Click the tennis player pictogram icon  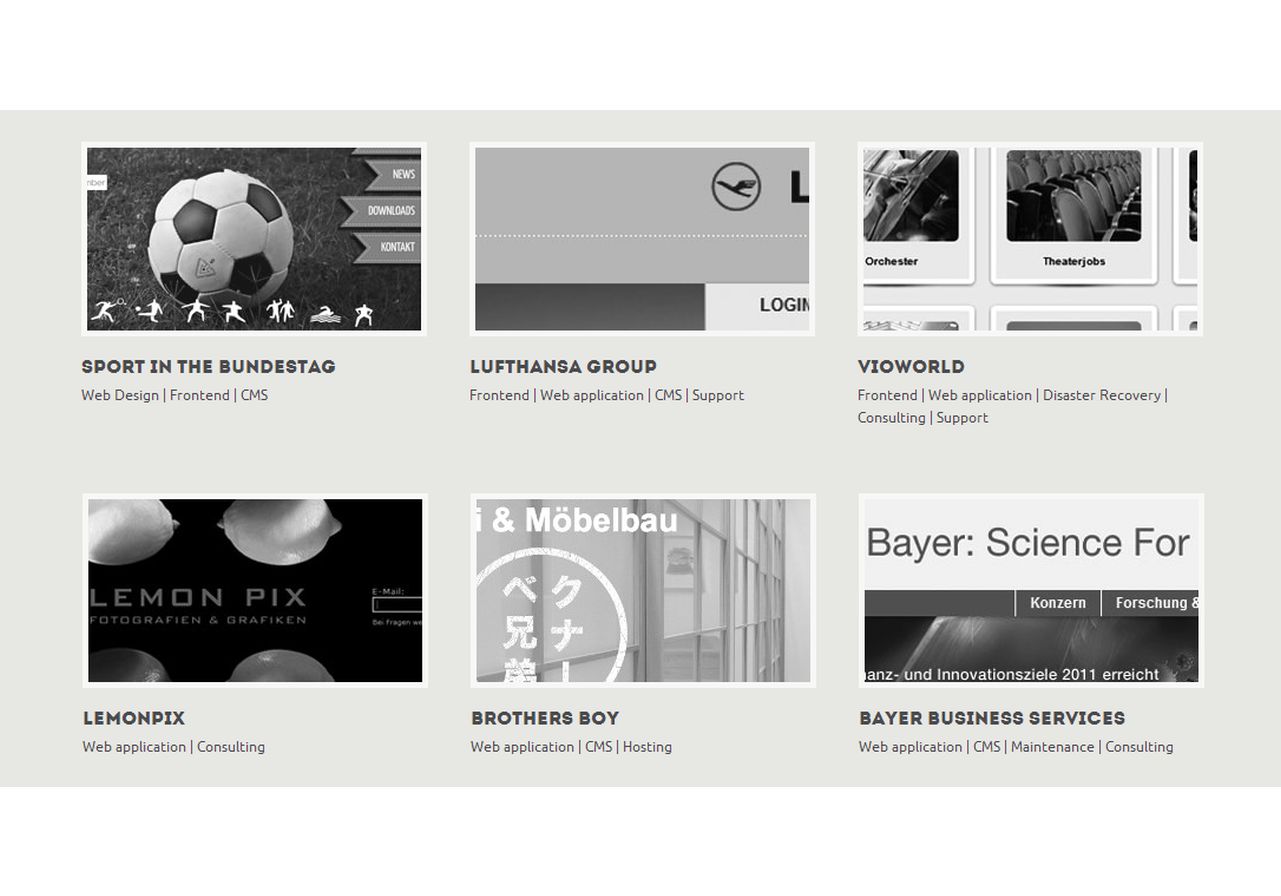[x=105, y=312]
